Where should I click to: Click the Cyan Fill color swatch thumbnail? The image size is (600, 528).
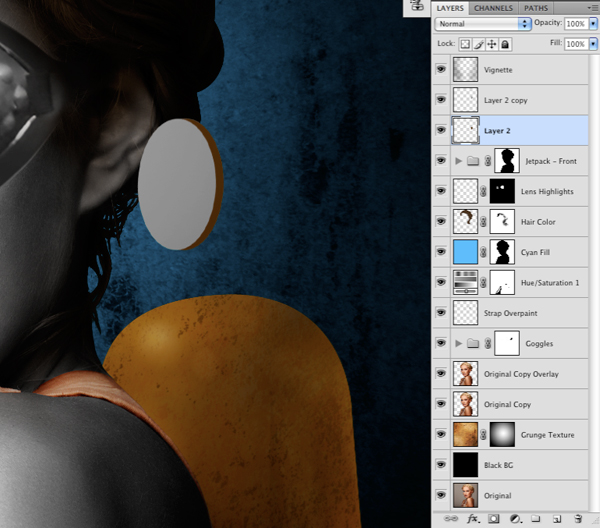(465, 252)
